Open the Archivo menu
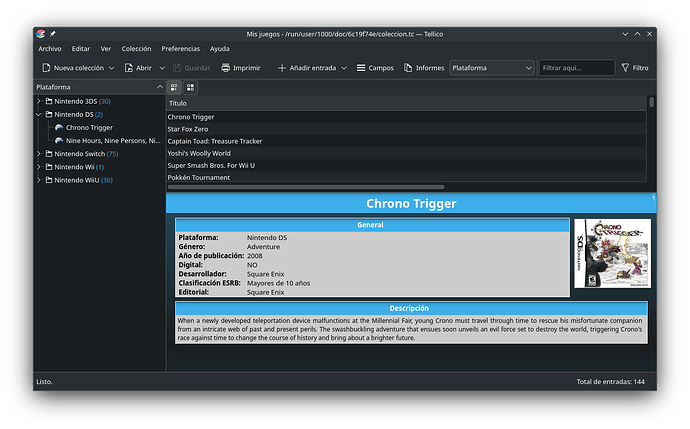This screenshot has width=690, height=429. pyautogui.click(x=50, y=49)
